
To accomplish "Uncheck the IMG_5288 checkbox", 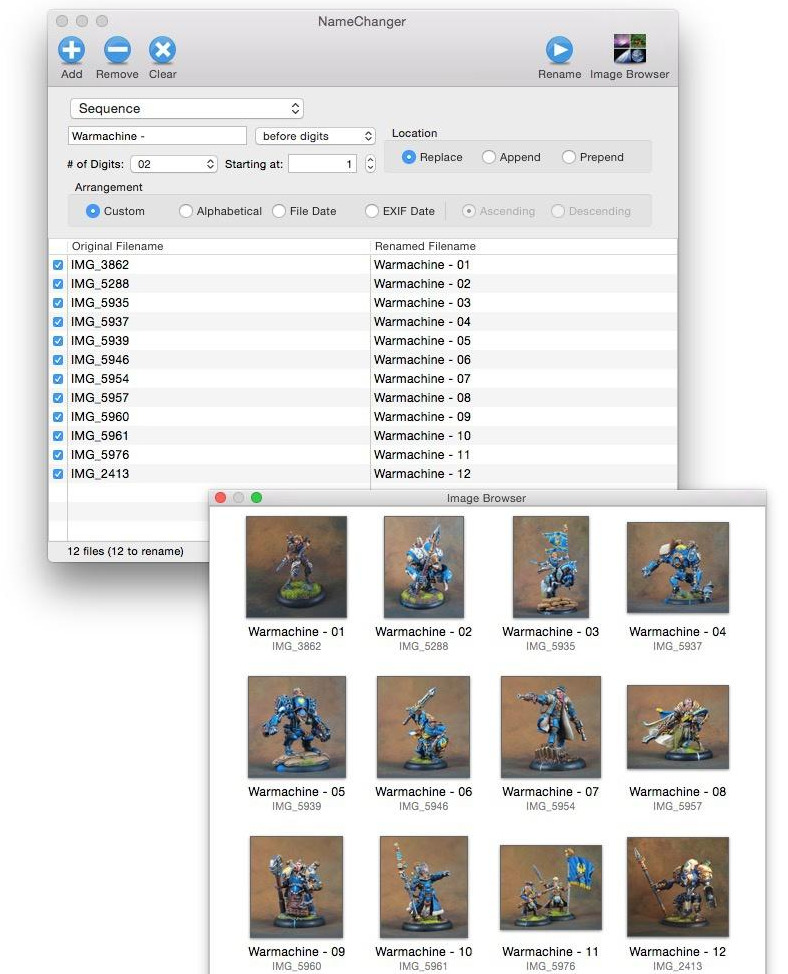I will pos(58,284).
